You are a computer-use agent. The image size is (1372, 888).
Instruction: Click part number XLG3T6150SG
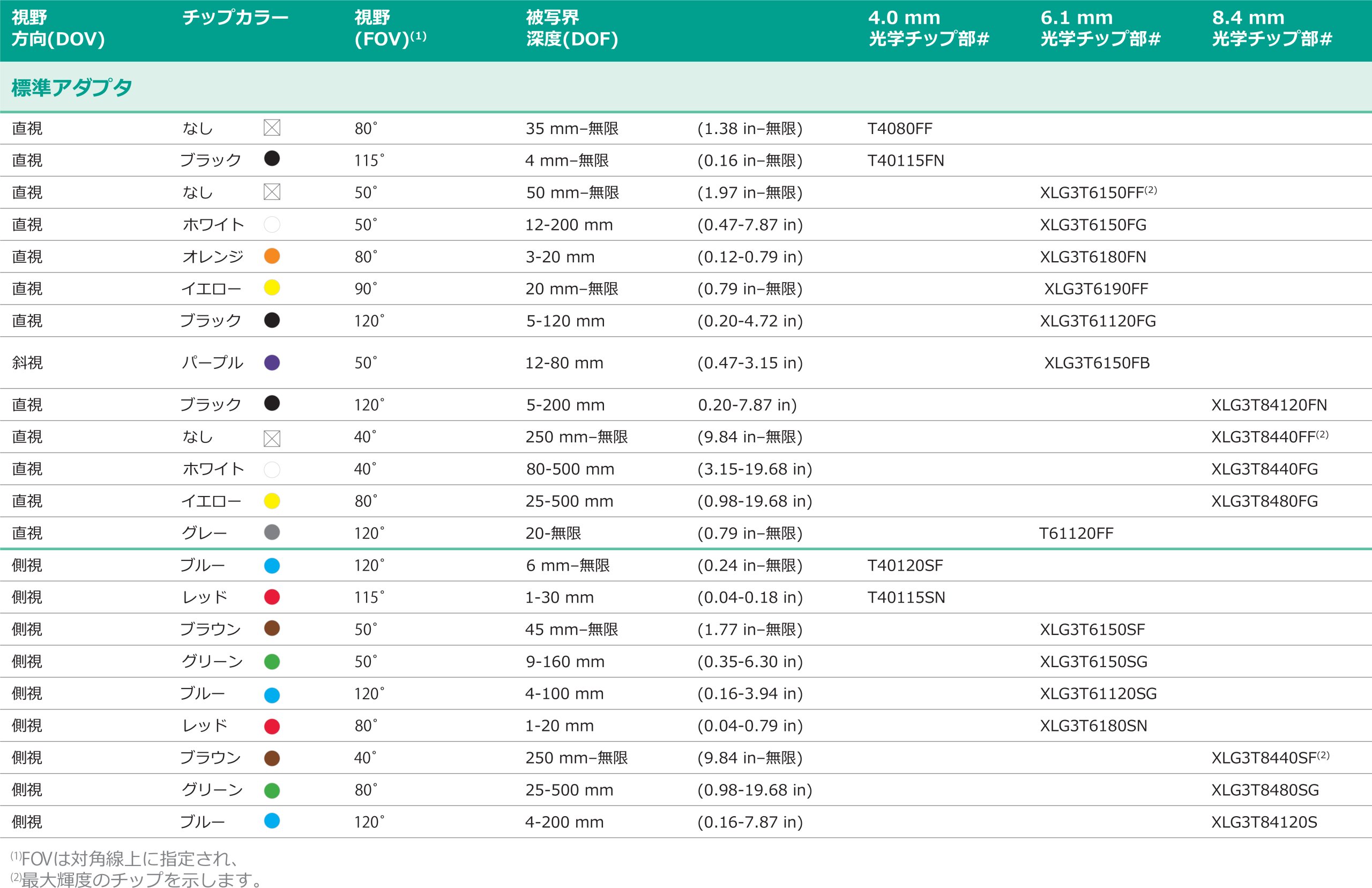click(x=1093, y=662)
